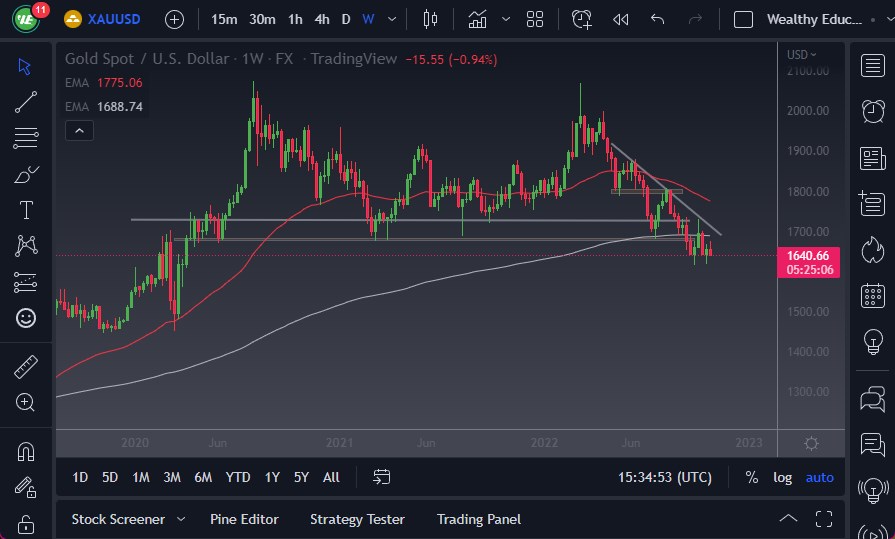Switch to the Strategy Tester tab
The height and width of the screenshot is (539, 895).
click(x=357, y=519)
